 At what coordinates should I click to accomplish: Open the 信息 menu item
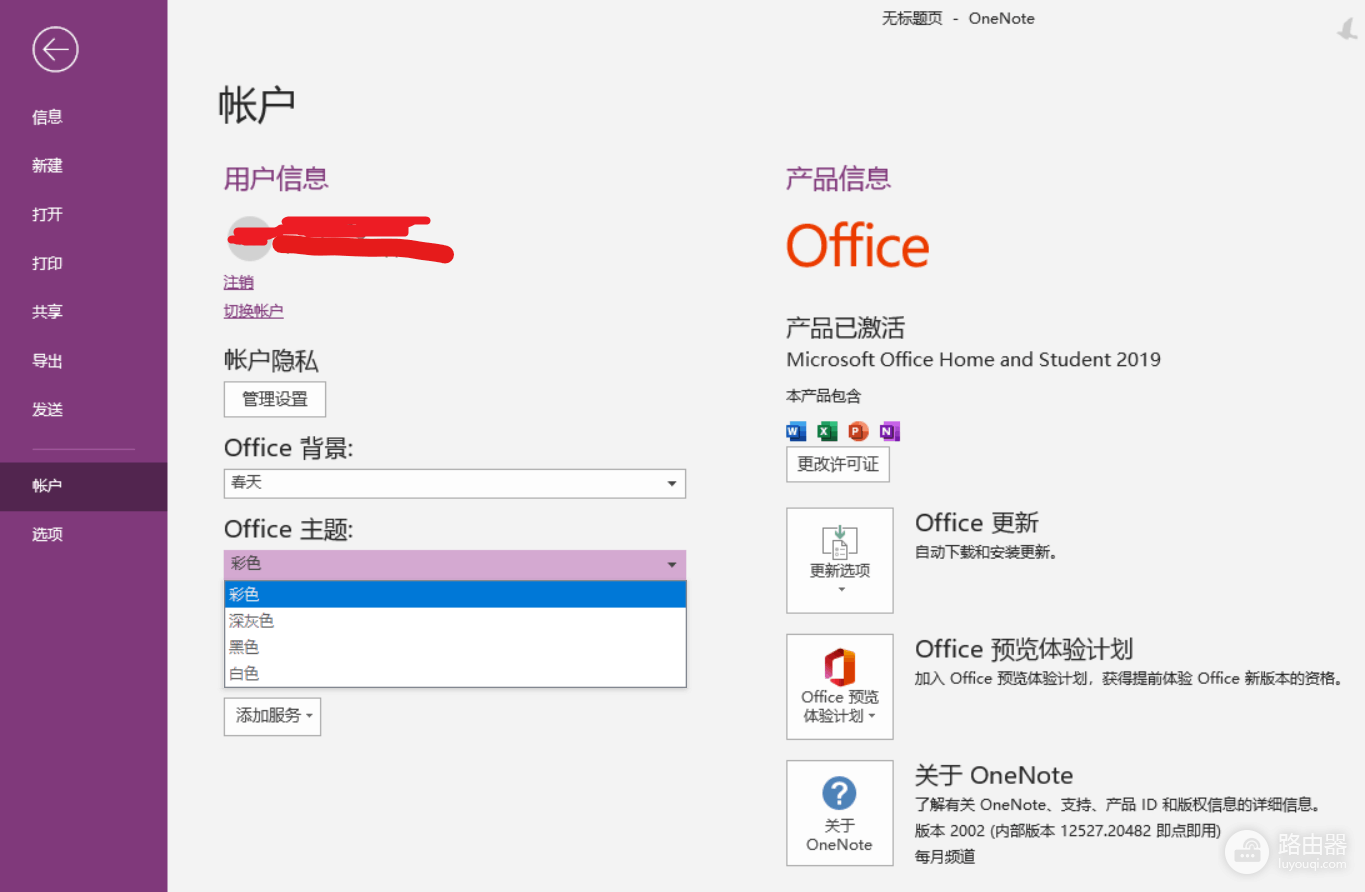click(84, 117)
